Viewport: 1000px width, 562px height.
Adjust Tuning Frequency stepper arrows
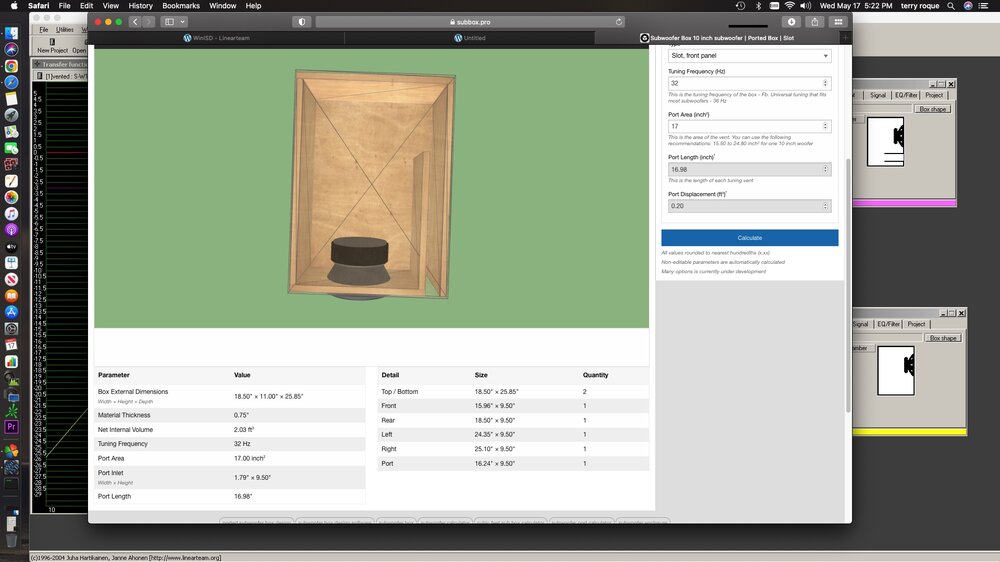coord(825,83)
